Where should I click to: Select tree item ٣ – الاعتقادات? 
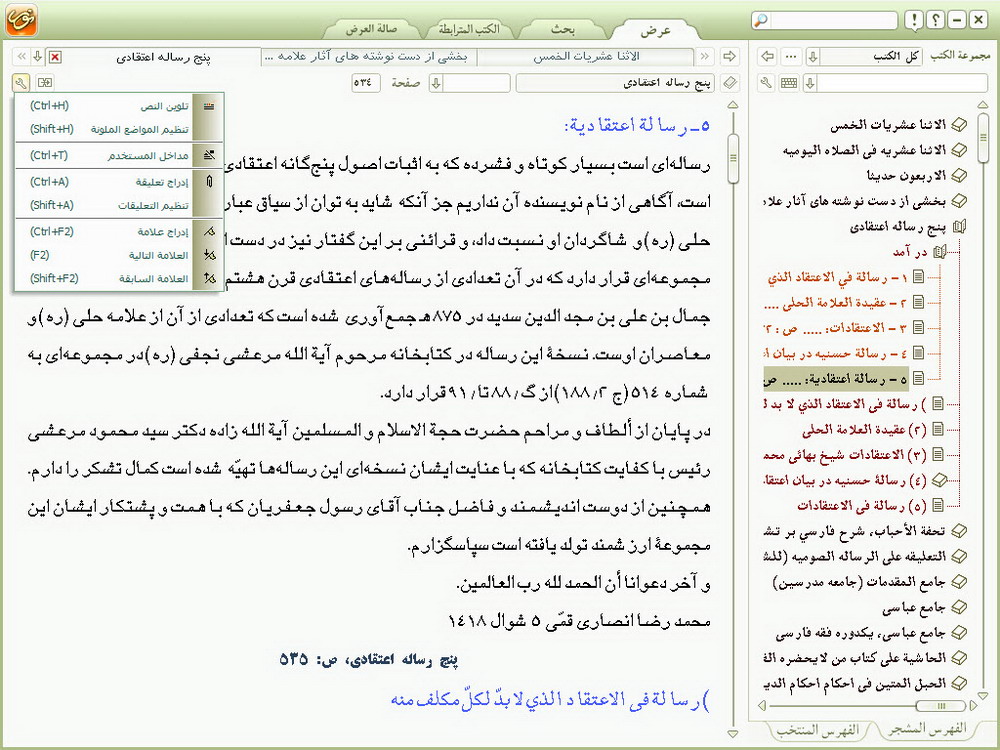[835, 328]
